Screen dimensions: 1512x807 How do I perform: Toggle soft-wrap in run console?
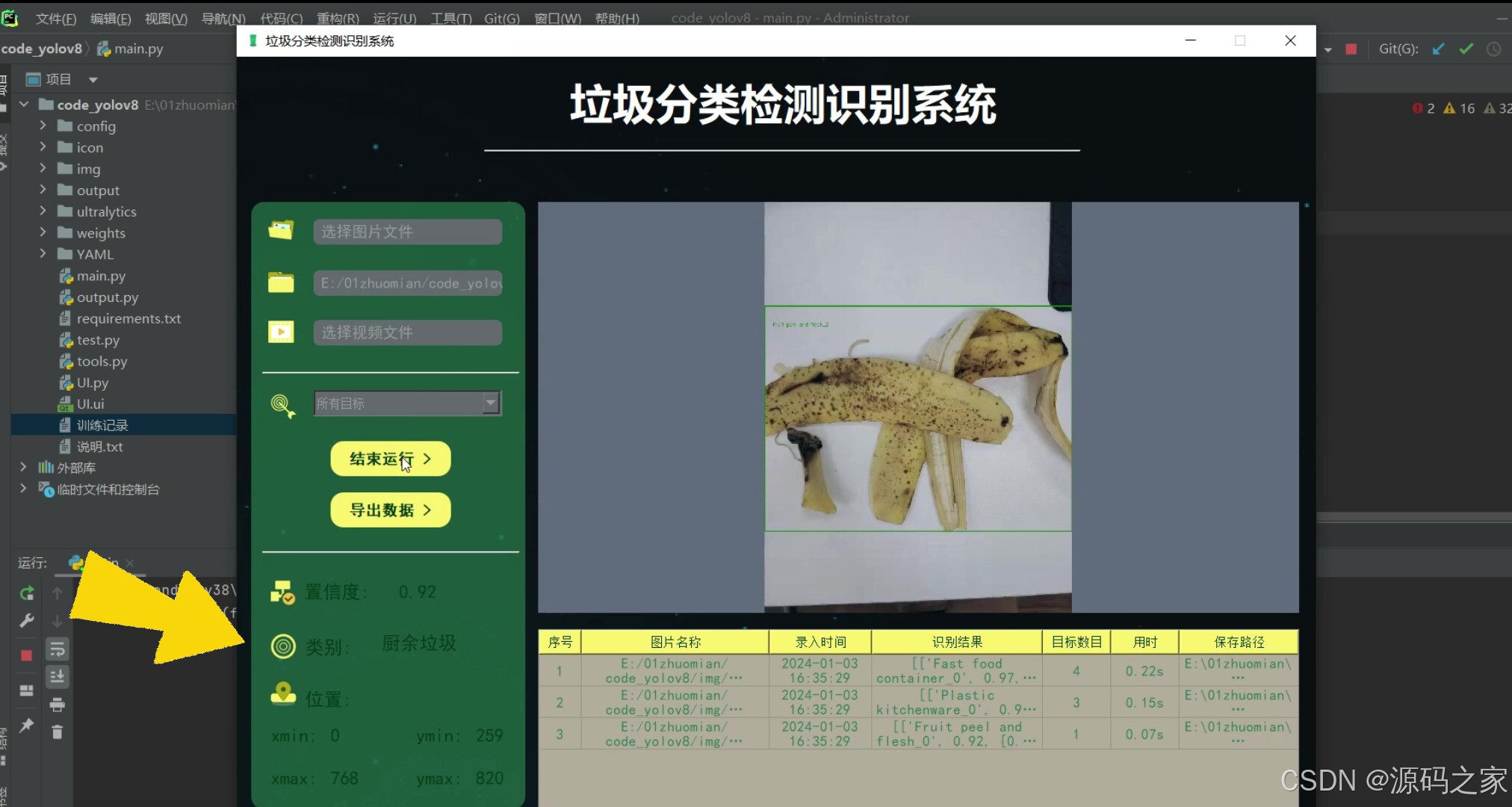(x=58, y=649)
